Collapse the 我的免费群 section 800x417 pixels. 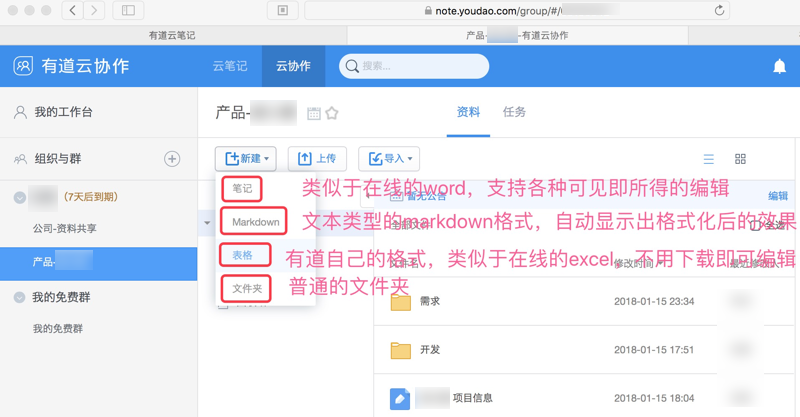(19, 297)
